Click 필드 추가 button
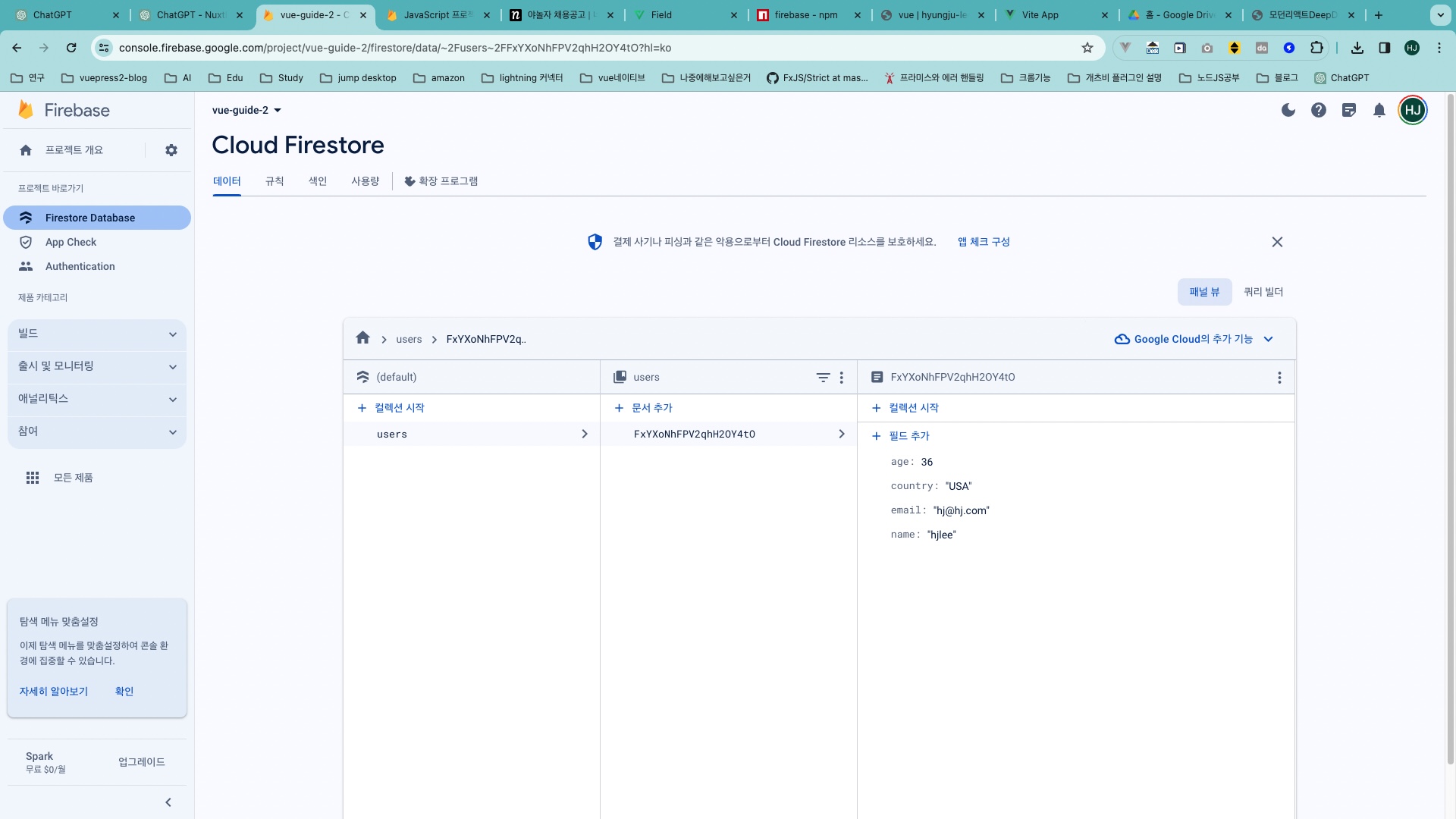 900,436
